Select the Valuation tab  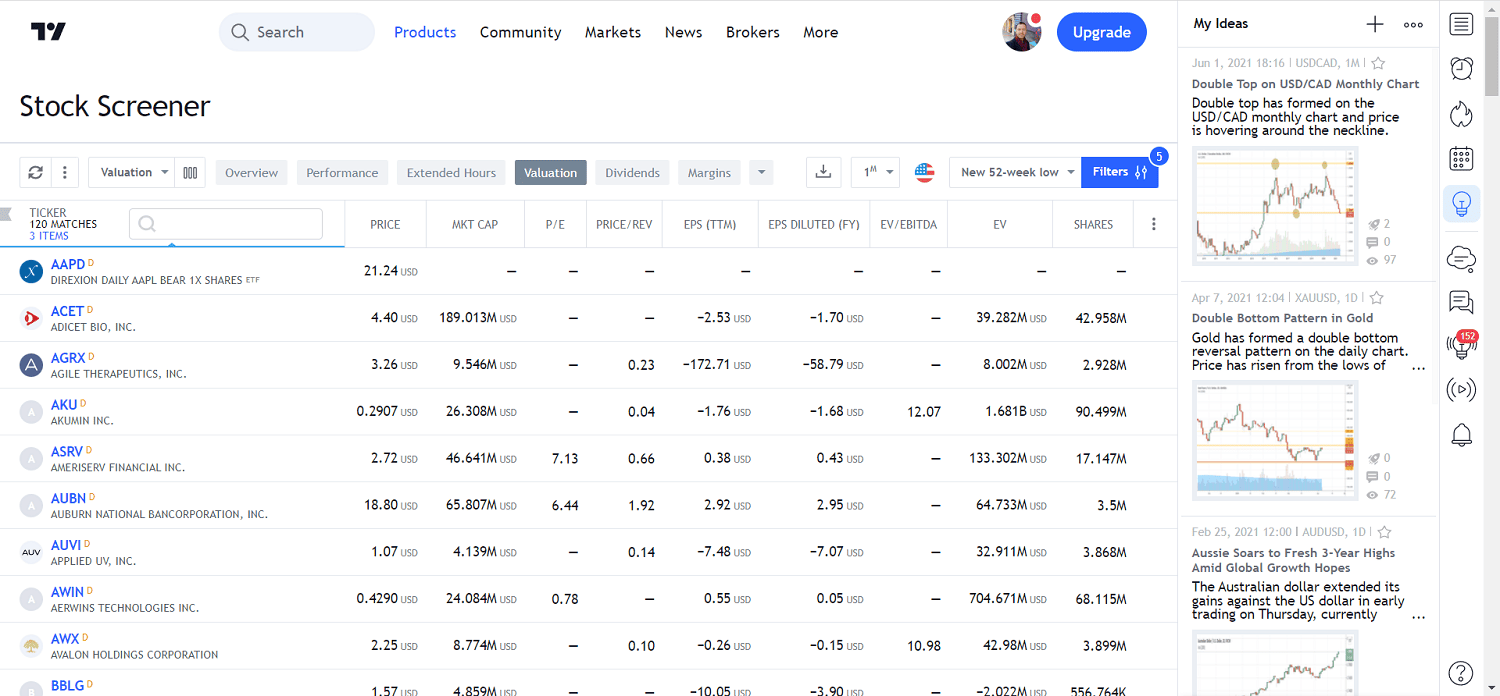[550, 172]
